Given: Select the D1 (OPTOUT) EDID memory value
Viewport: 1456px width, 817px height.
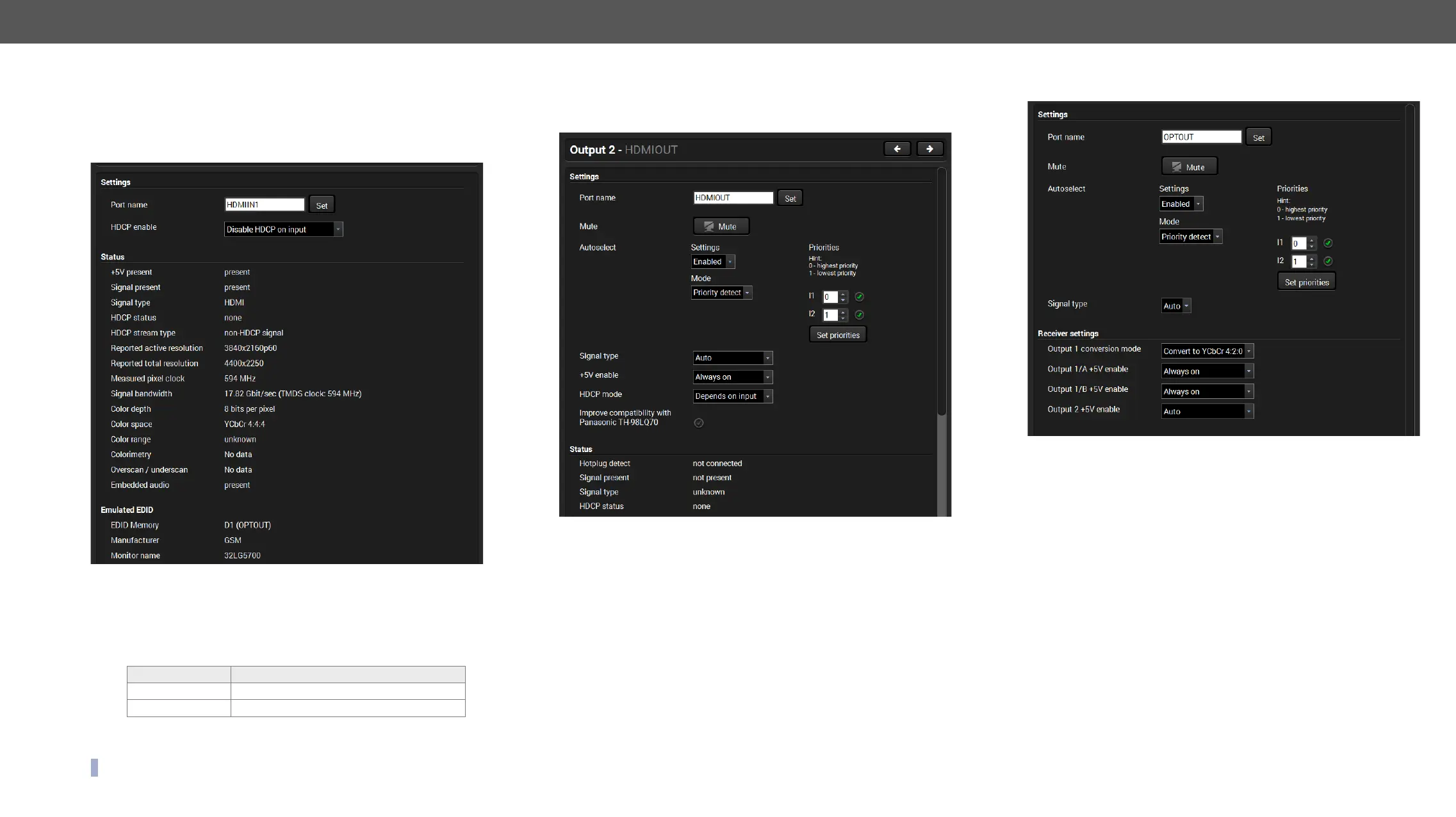Looking at the screenshot, I should click(x=247, y=525).
